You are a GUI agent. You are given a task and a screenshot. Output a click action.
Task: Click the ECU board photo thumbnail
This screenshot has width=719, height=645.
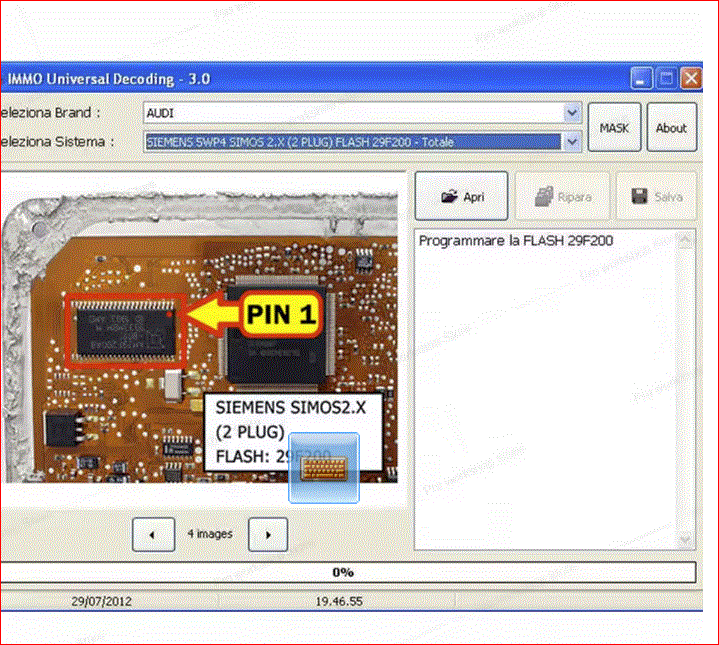click(x=200, y=338)
